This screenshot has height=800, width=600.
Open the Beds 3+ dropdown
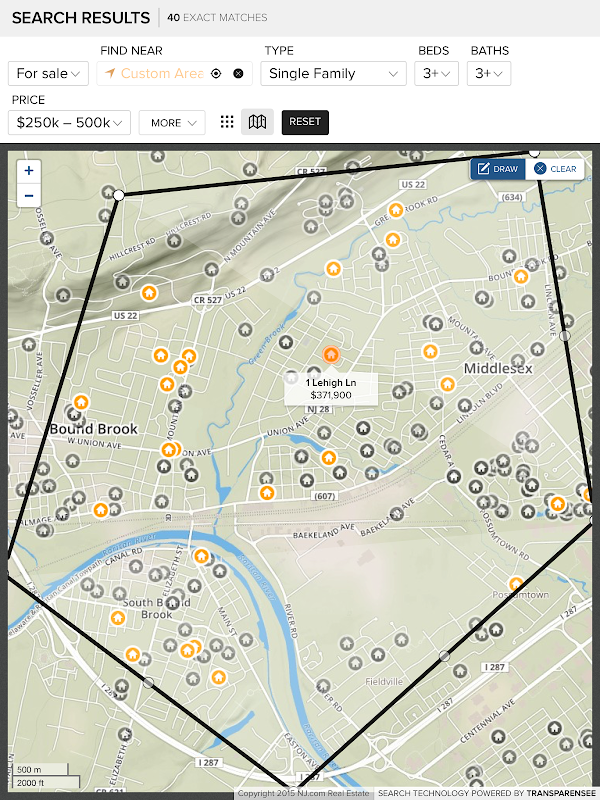coord(436,73)
